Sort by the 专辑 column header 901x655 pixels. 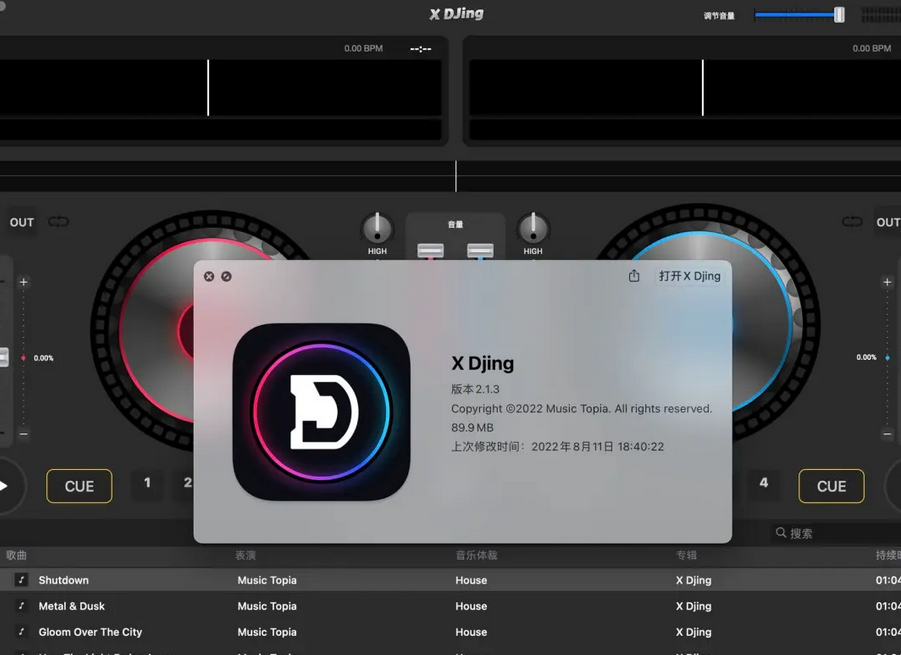pos(686,555)
